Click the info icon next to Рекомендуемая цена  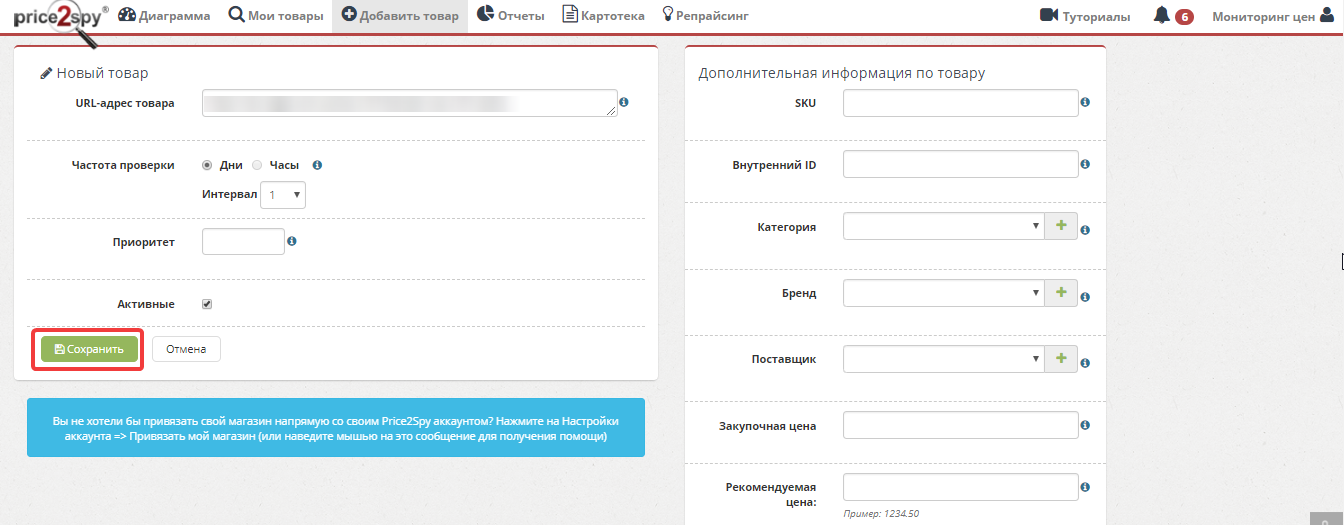tap(1085, 487)
